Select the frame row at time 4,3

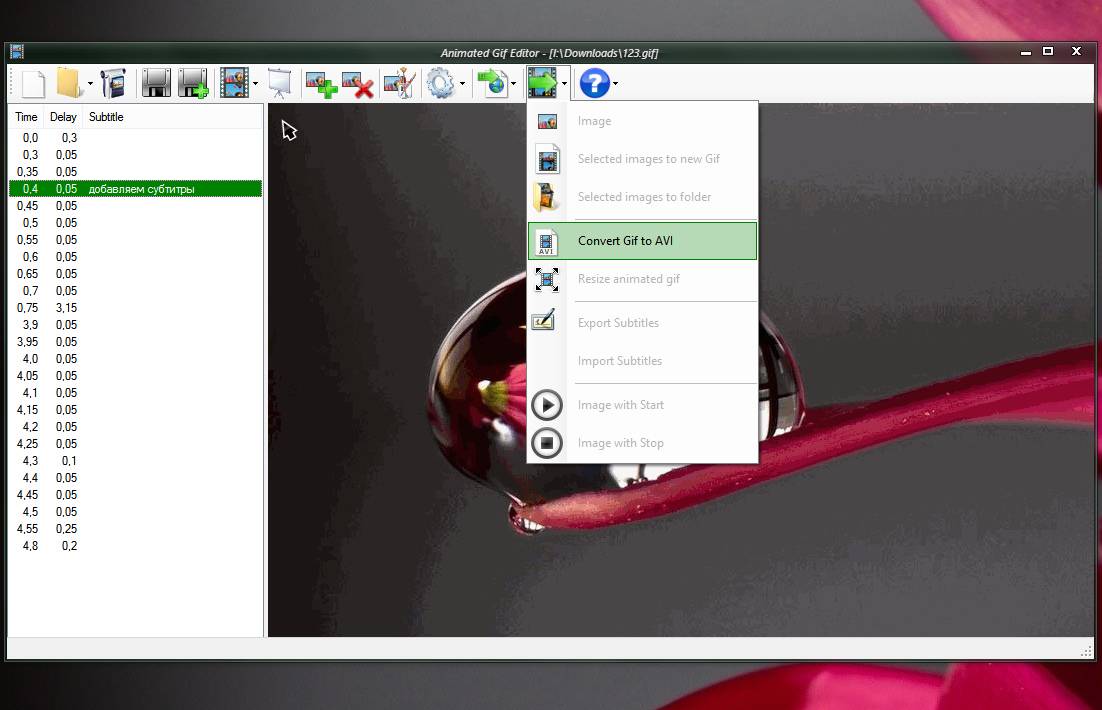(136, 460)
